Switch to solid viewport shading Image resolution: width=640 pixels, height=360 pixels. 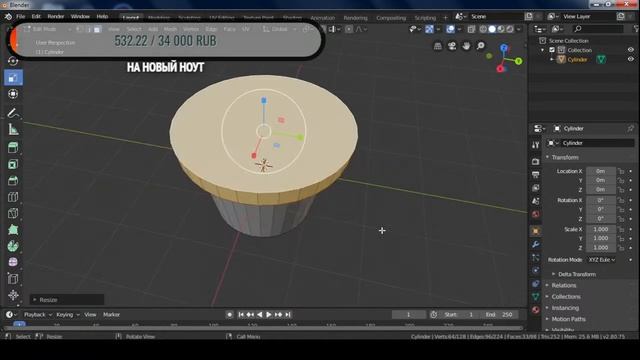coord(492,29)
